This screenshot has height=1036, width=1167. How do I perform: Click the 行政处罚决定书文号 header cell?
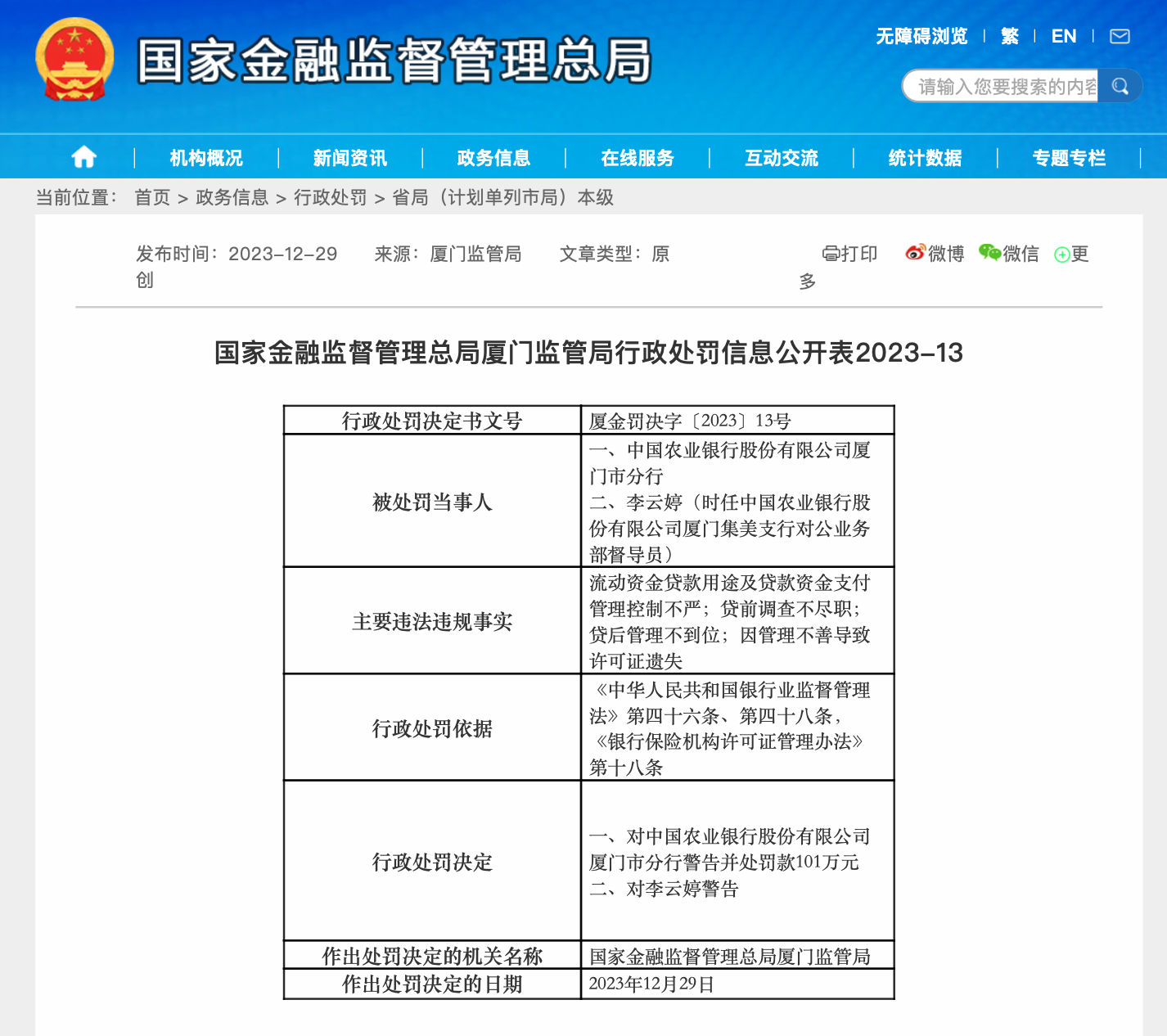(432, 421)
